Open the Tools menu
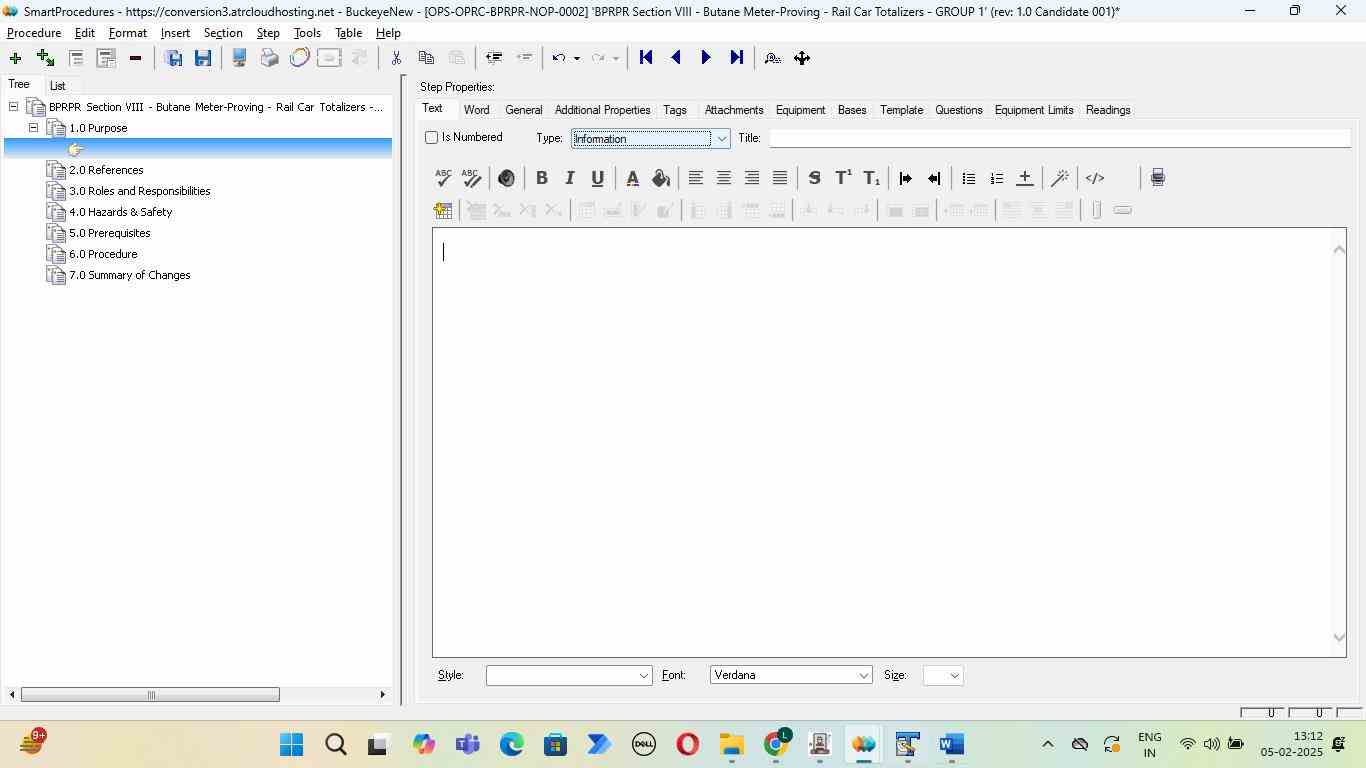This screenshot has width=1366, height=768. [x=307, y=33]
